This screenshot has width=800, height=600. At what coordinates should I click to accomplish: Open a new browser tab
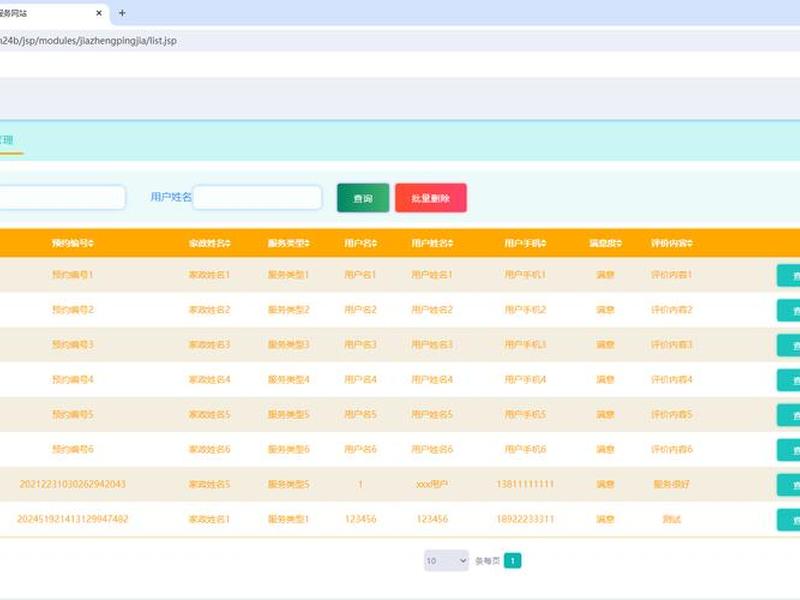point(122,13)
